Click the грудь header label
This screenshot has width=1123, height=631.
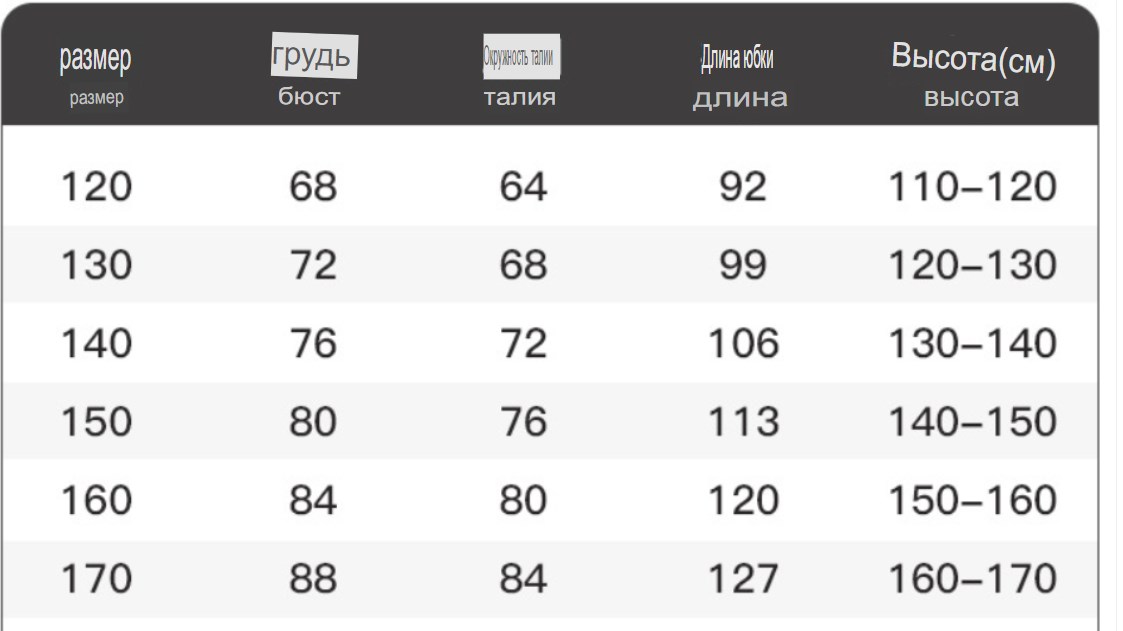(314, 56)
